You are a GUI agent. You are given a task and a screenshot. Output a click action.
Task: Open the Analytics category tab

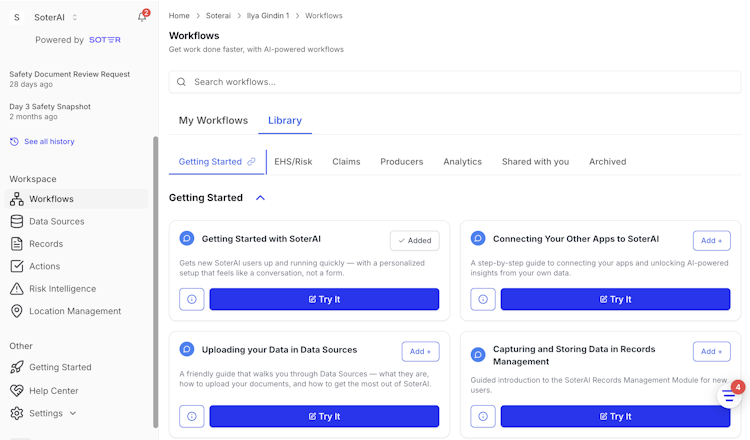click(463, 162)
